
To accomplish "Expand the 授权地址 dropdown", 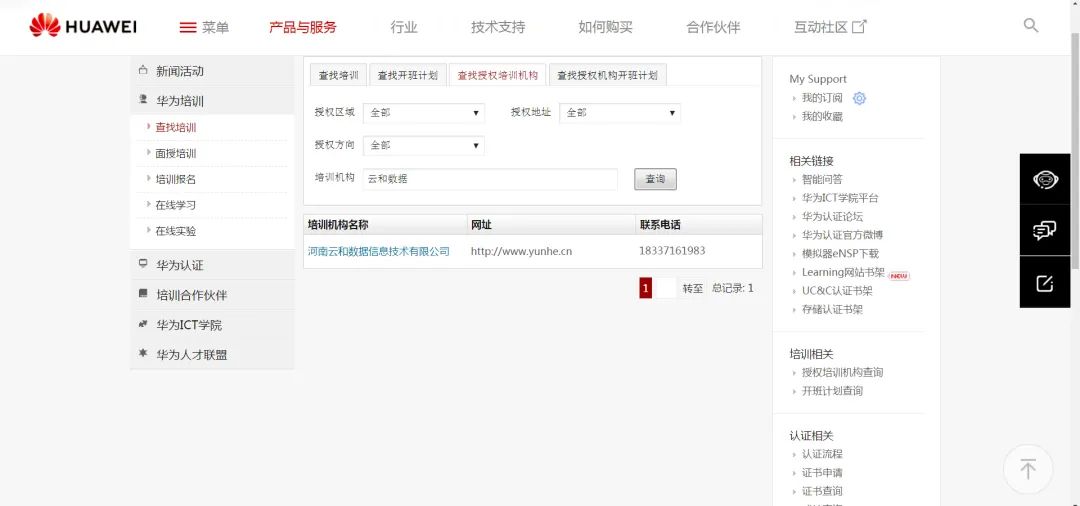I will [620, 113].
